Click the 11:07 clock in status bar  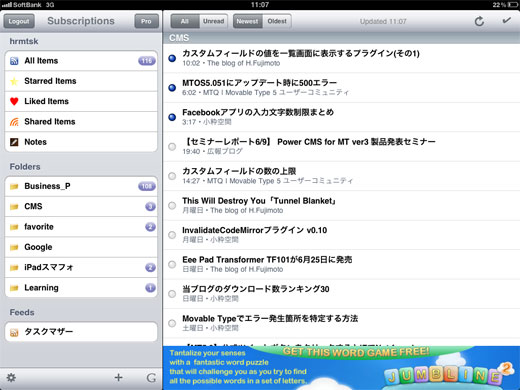[260, 5]
